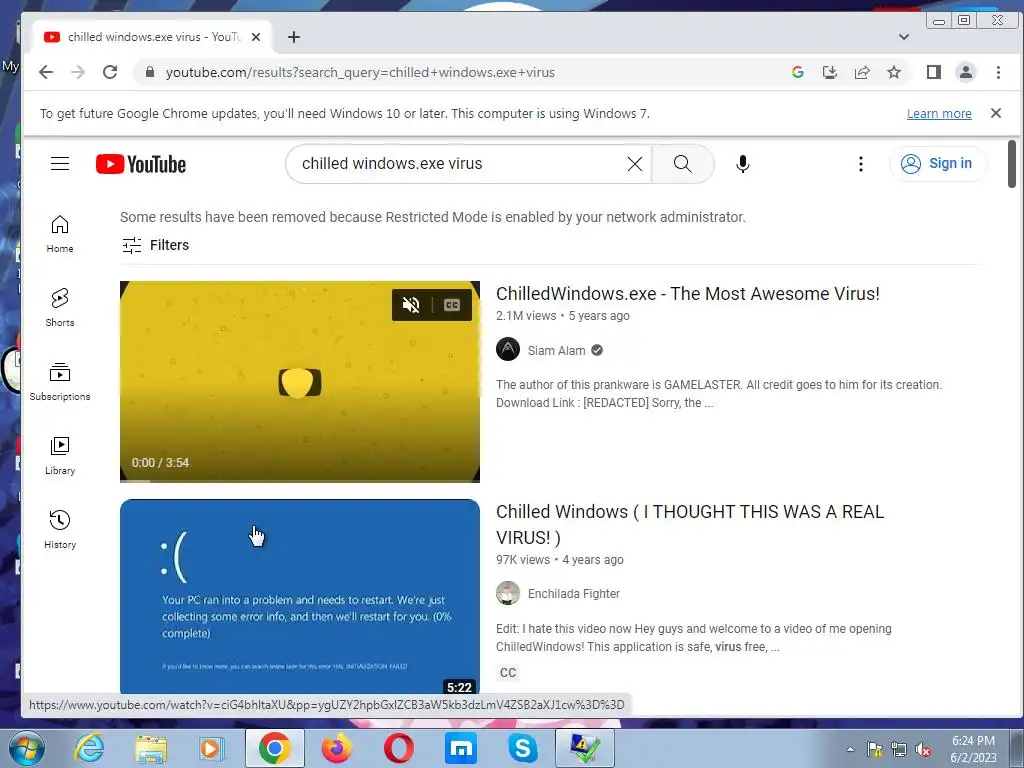The height and width of the screenshot is (768, 1024).
Task: Launch Firefox from the taskbar
Action: point(337,748)
